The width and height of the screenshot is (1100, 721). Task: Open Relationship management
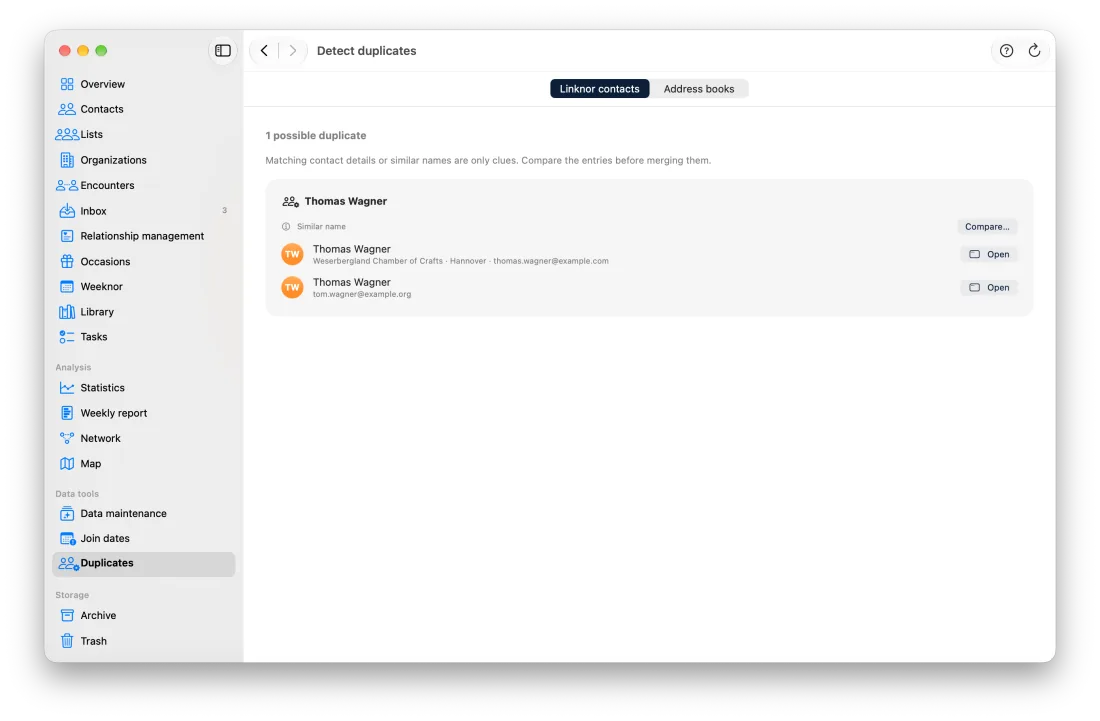pos(143,236)
